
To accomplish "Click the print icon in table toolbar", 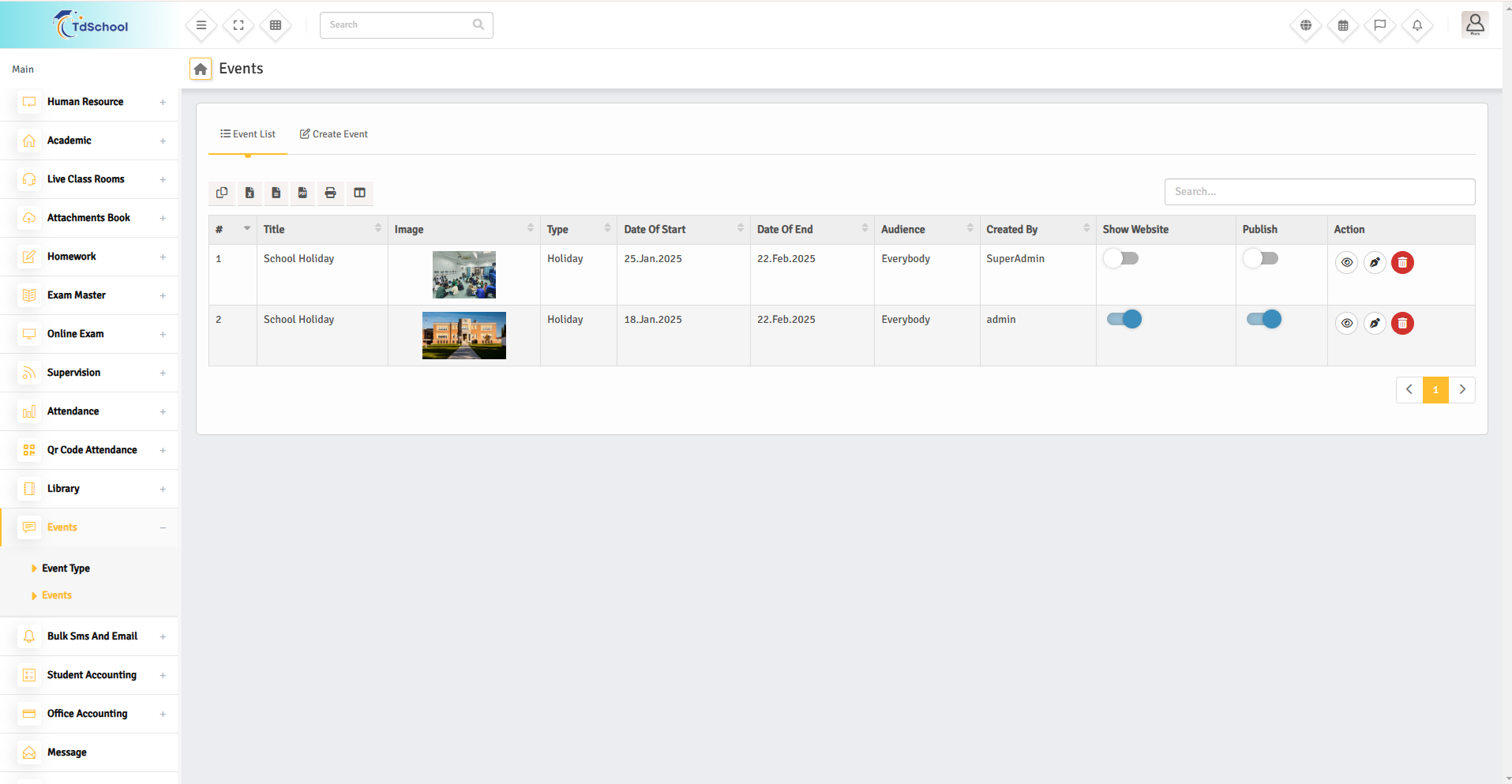I will [330, 193].
